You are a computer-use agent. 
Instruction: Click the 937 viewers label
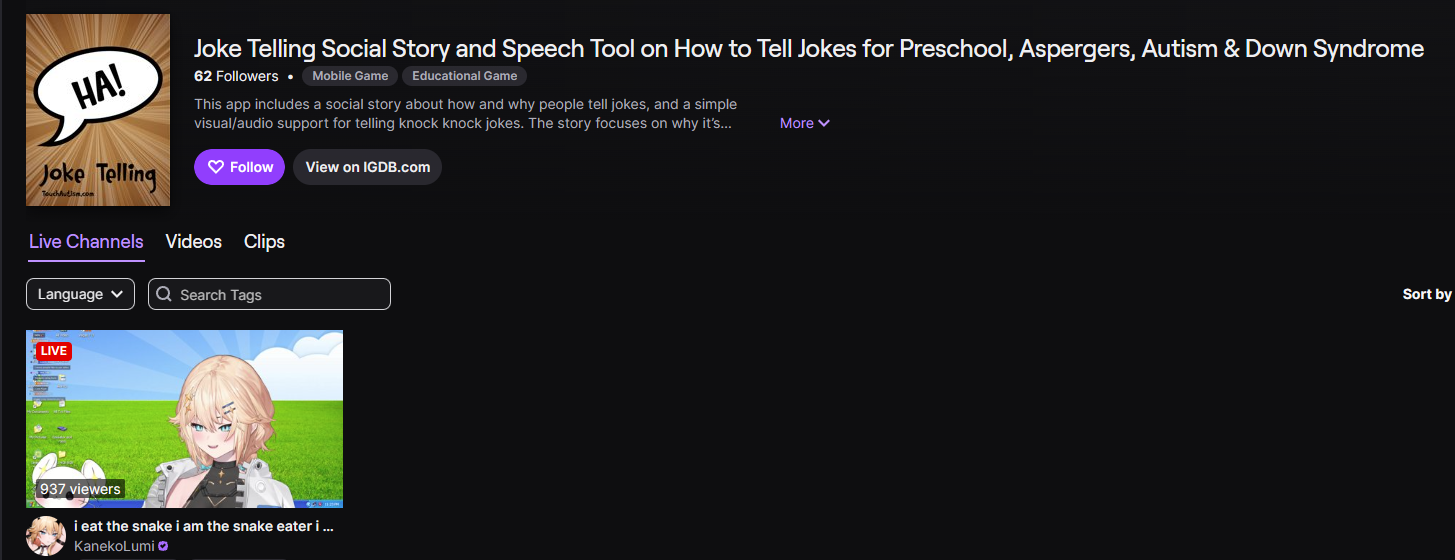pos(80,489)
